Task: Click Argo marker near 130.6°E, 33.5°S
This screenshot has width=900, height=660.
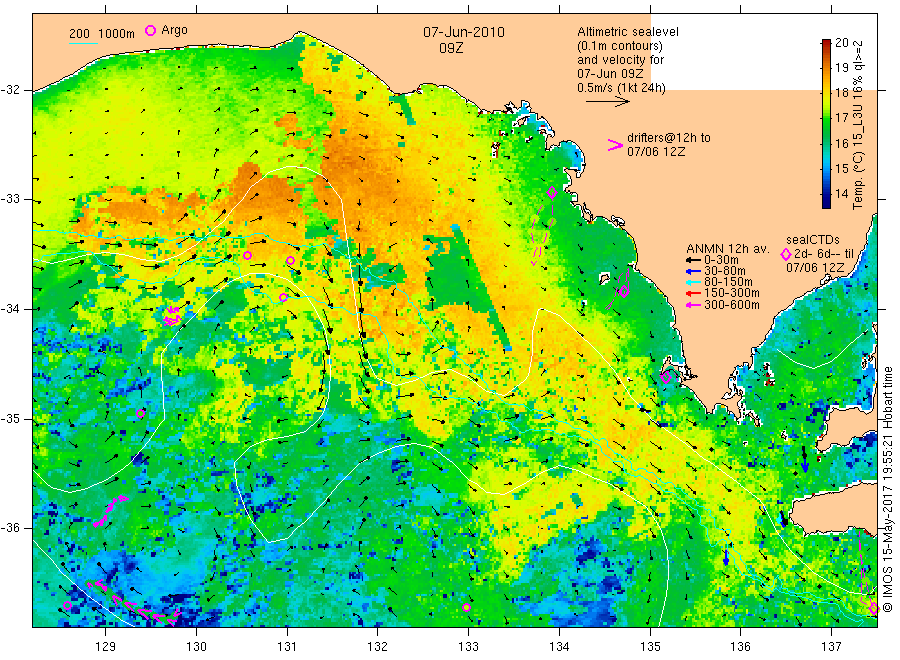Action: tap(247, 255)
